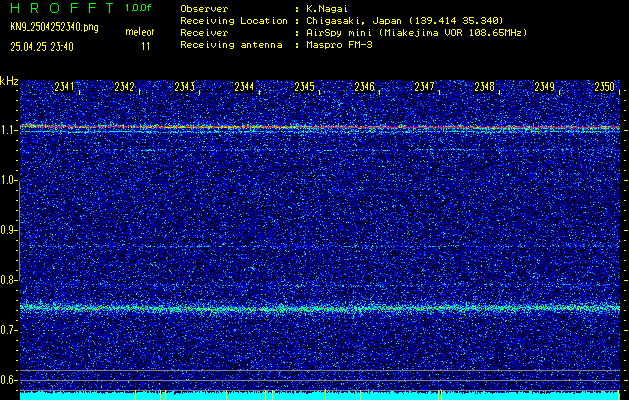Click the Receiving antenna label
Viewport: 629px width, 400px height.
[231, 45]
